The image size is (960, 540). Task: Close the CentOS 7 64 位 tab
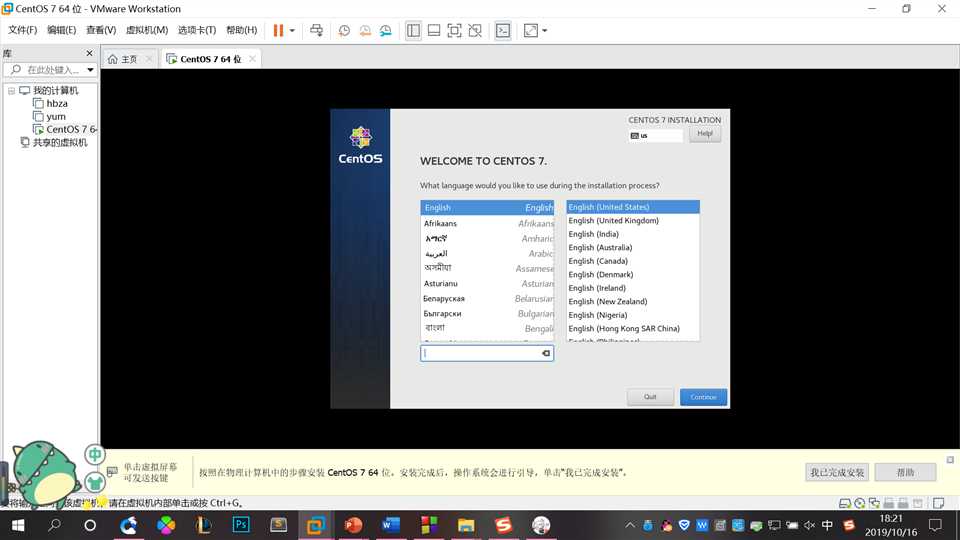coord(252,59)
